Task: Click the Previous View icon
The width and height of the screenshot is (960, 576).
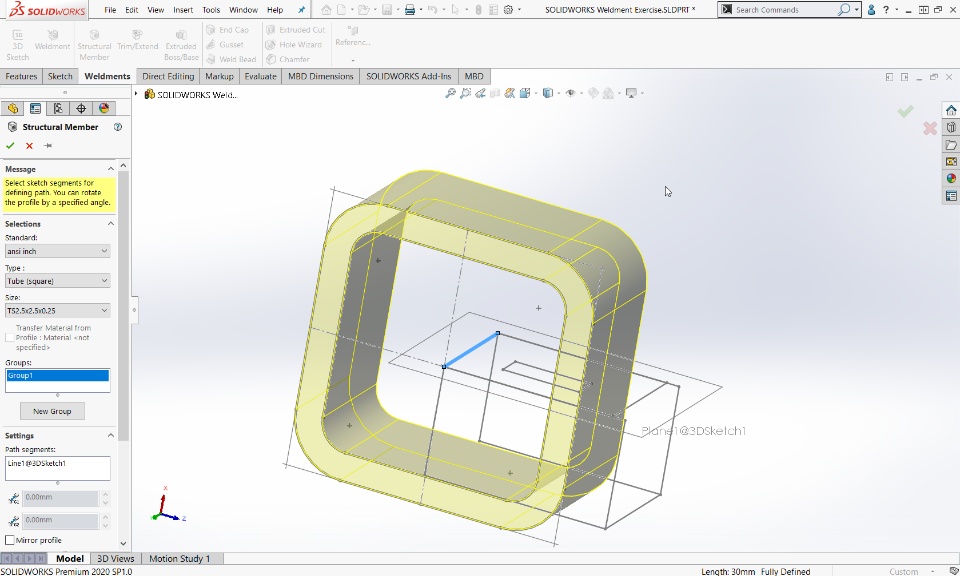Action: point(481,93)
